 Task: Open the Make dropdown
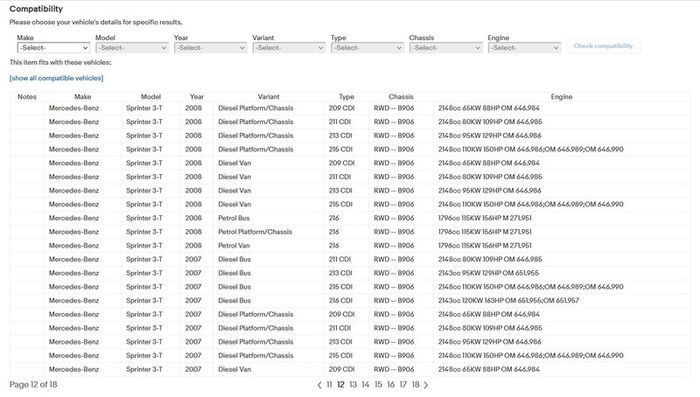pos(53,48)
